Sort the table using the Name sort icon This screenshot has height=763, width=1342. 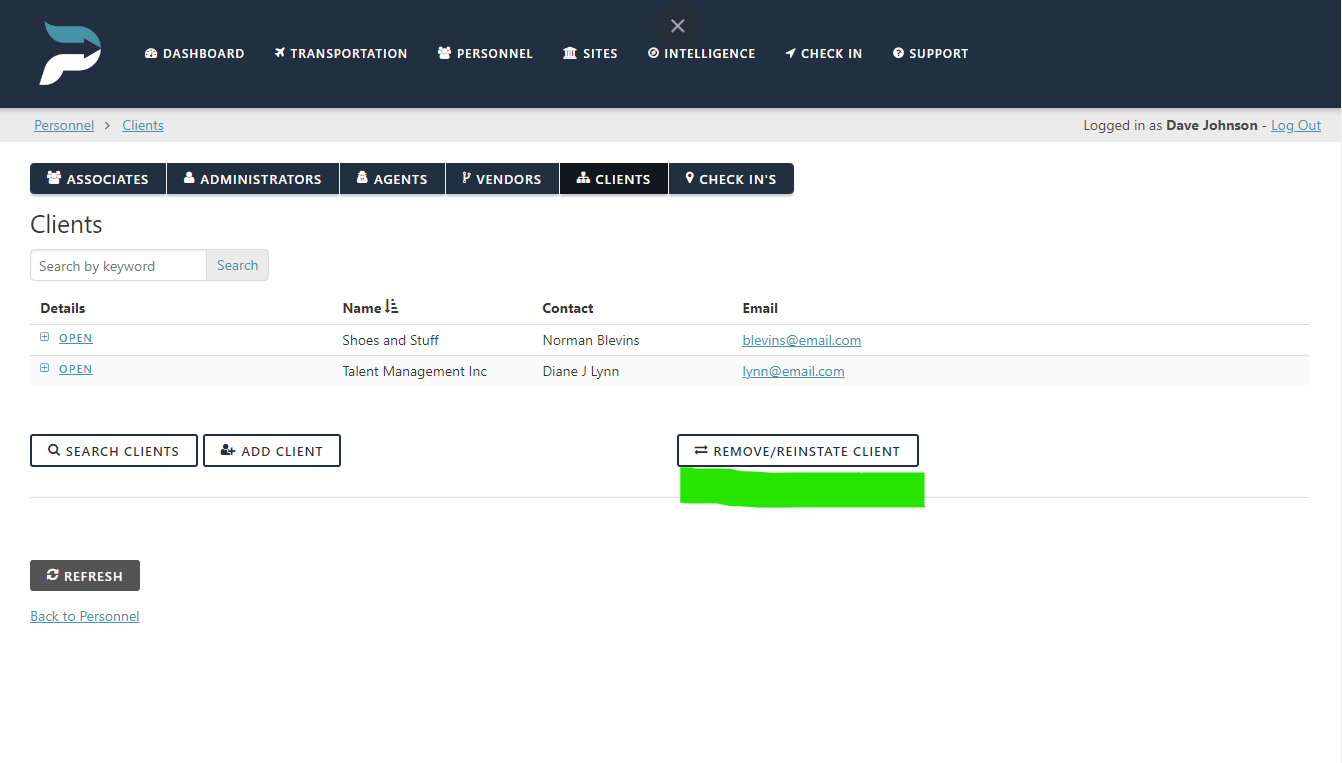(390, 306)
